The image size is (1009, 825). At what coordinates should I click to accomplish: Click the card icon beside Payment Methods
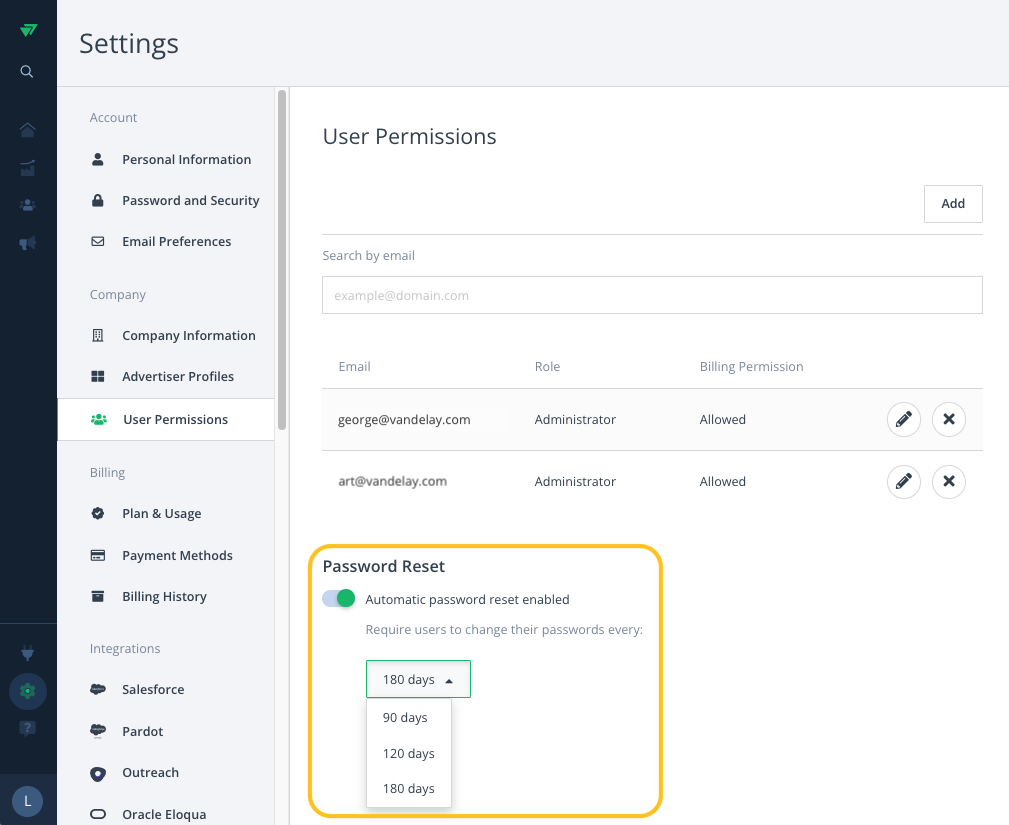click(x=98, y=555)
